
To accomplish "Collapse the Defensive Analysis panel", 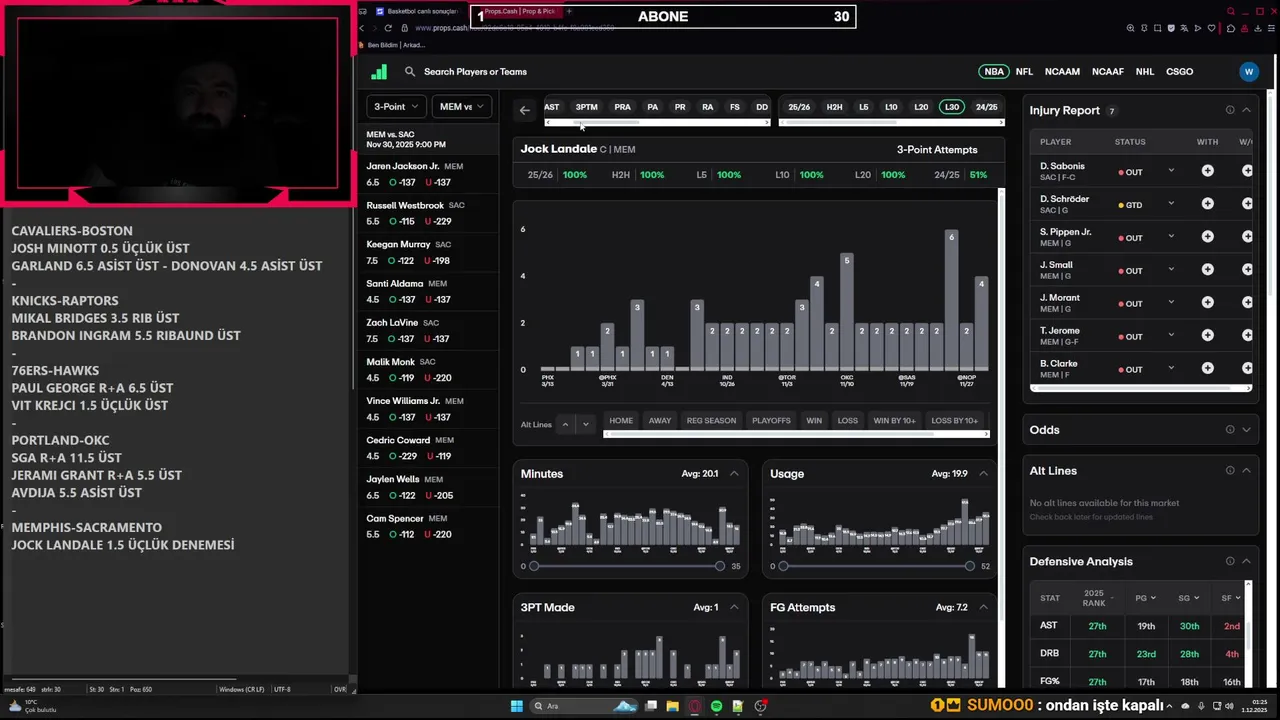I will [1246, 562].
